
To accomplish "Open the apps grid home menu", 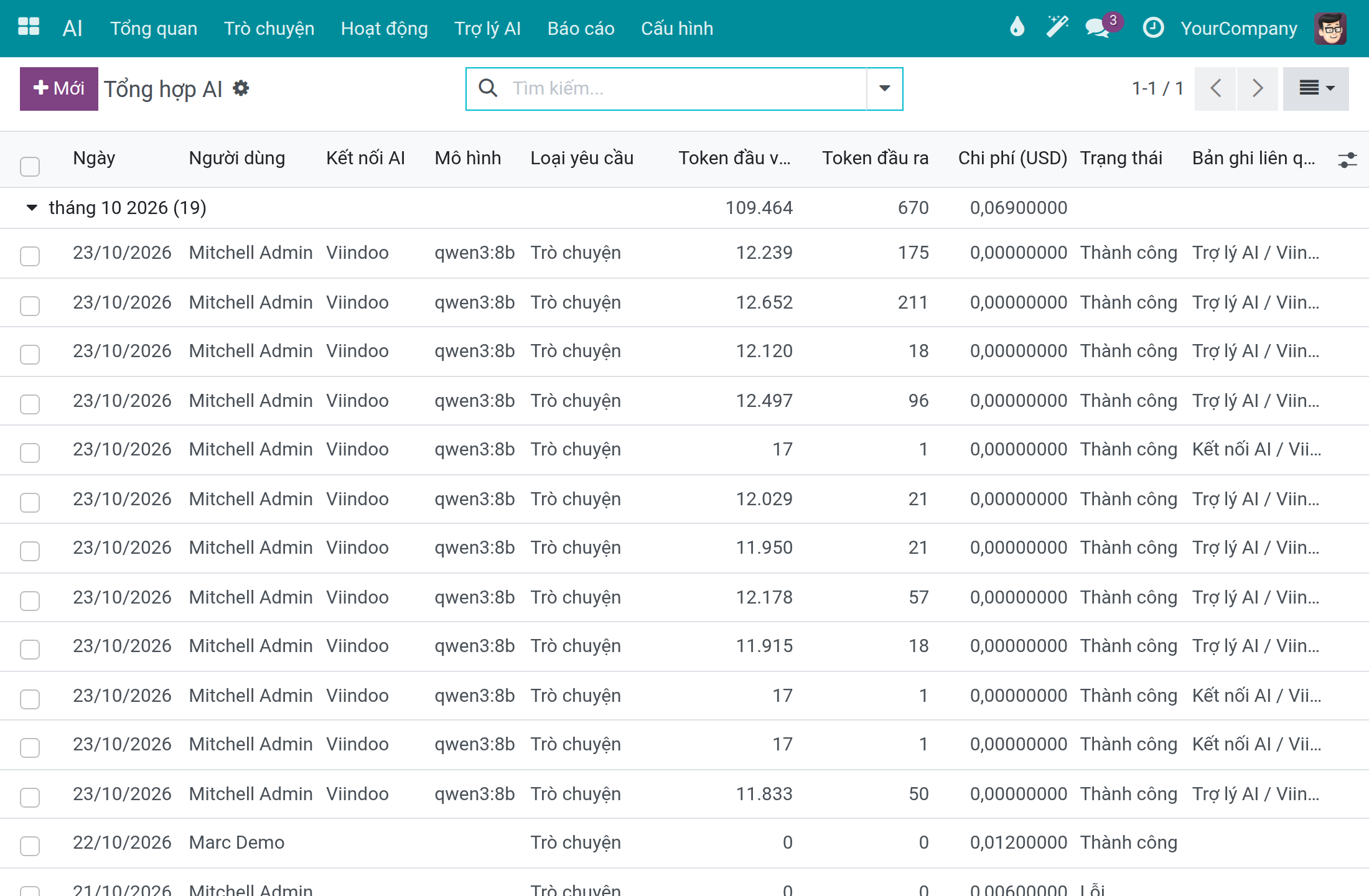I will click(29, 27).
